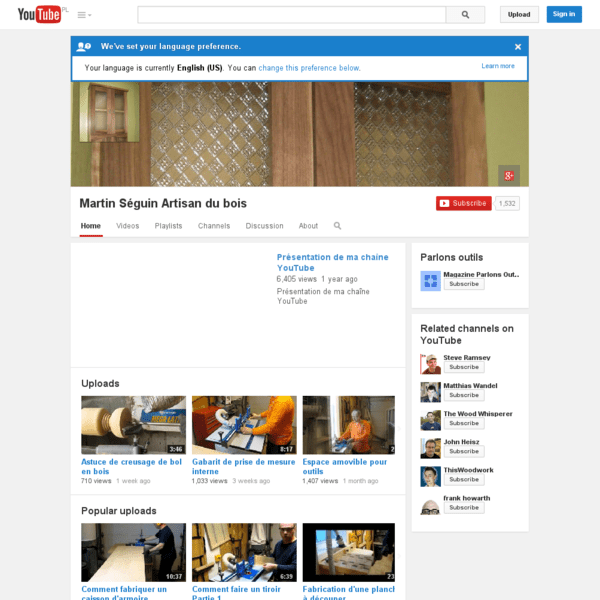Image resolution: width=600 pixels, height=600 pixels.
Task: Click the change this preference link
Action: [309, 68]
